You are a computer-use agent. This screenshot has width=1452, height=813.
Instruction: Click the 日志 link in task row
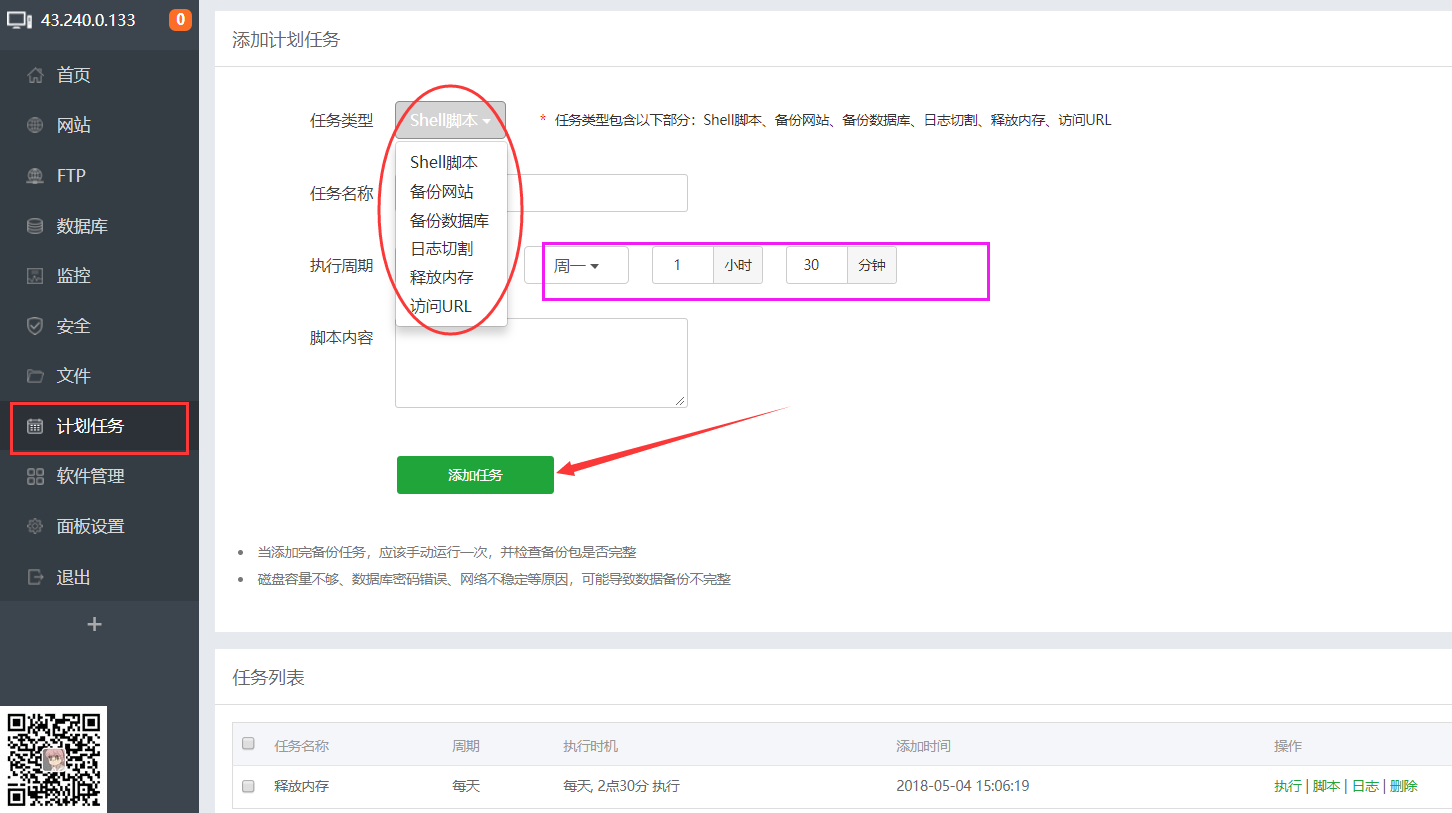pyautogui.click(x=1365, y=786)
